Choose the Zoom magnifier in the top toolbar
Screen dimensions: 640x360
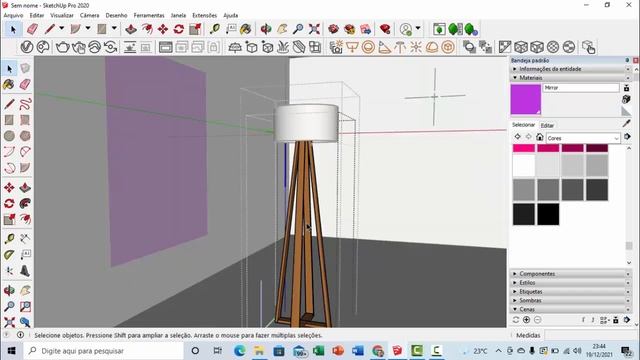click(298, 29)
